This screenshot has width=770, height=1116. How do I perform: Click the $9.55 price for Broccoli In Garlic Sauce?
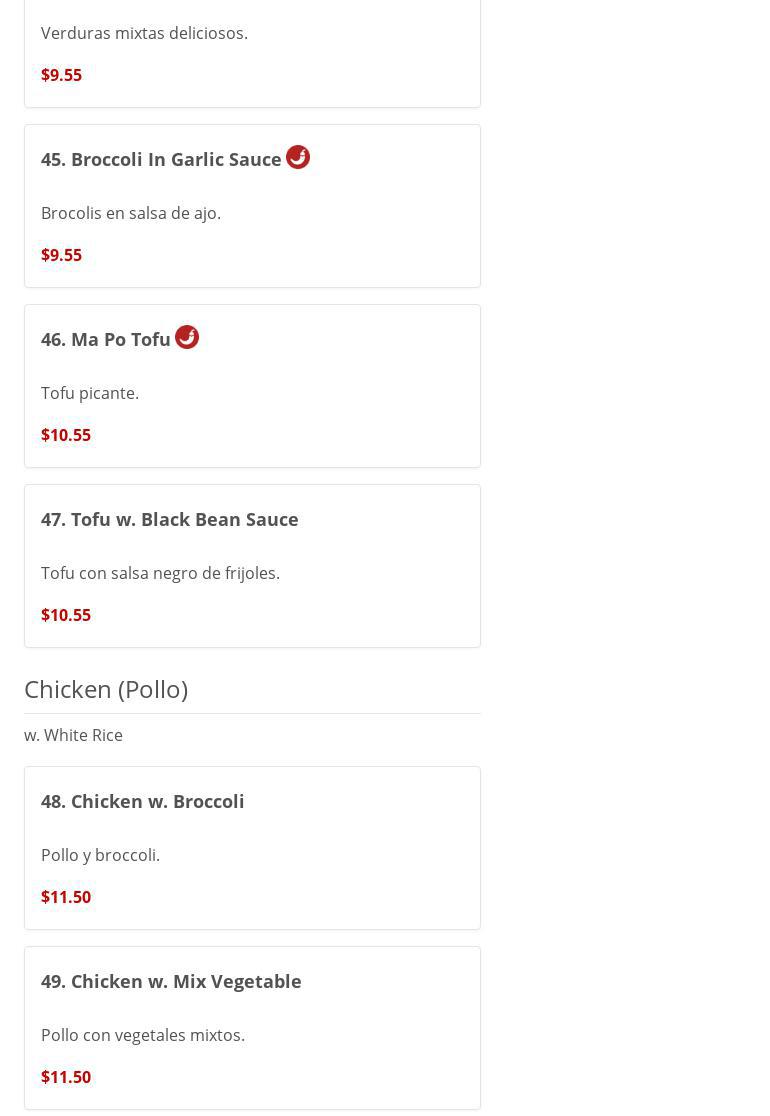[62, 255]
